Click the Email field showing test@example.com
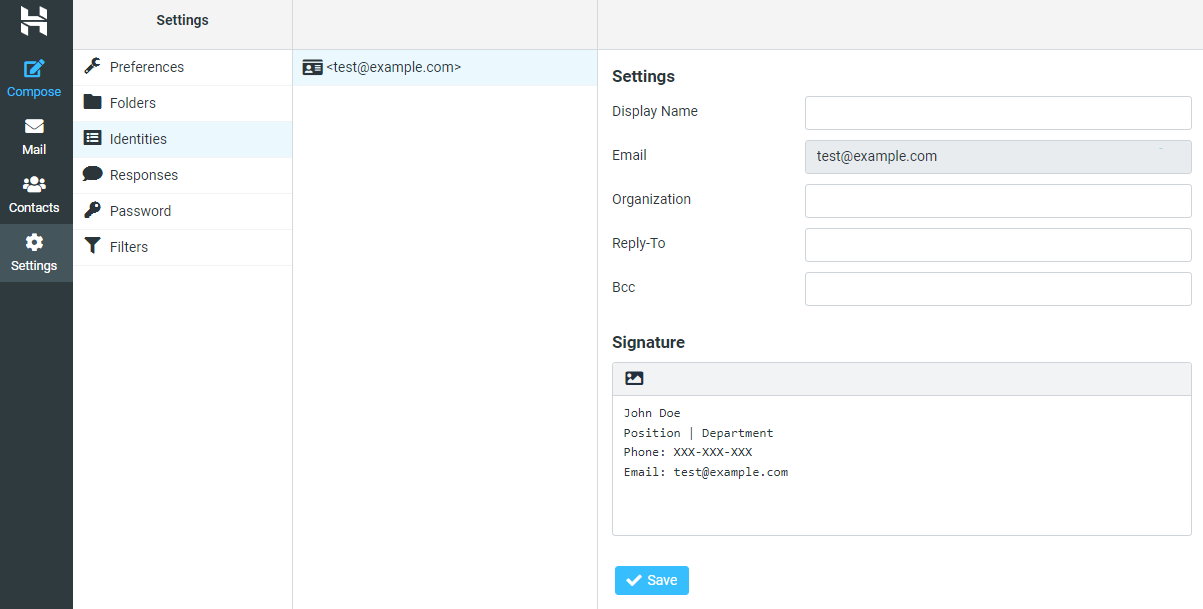This screenshot has width=1203, height=609. 998,157
